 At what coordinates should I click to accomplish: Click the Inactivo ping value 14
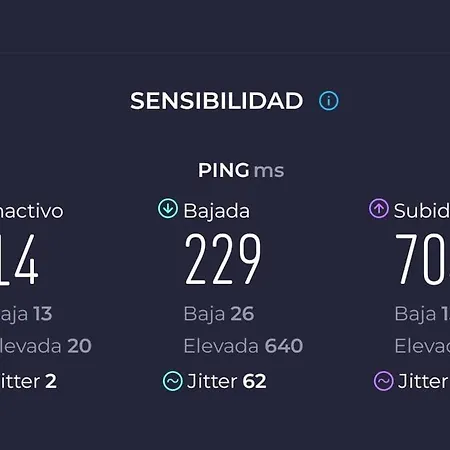[x=19, y=259]
